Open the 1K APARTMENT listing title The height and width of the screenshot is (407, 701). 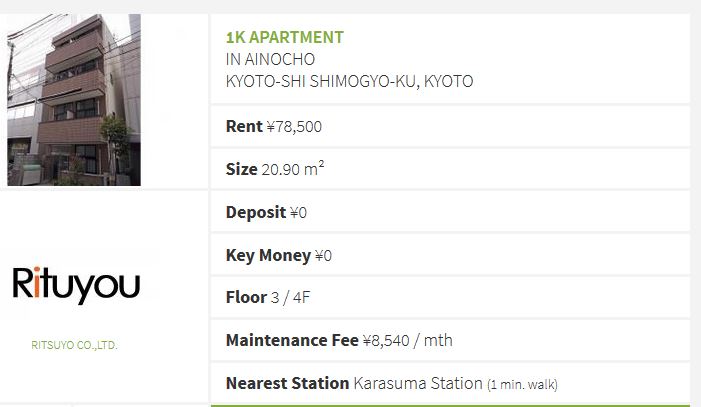285,38
